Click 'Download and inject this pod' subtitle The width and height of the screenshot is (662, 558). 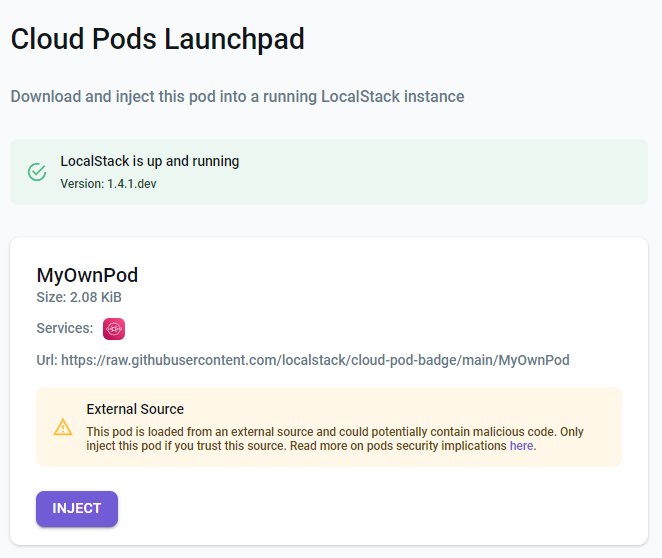coord(237,97)
